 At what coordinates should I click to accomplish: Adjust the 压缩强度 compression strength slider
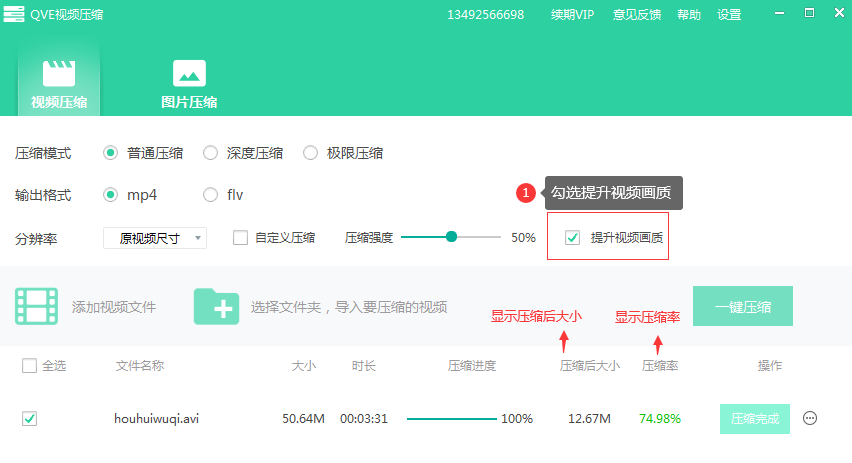[451, 237]
